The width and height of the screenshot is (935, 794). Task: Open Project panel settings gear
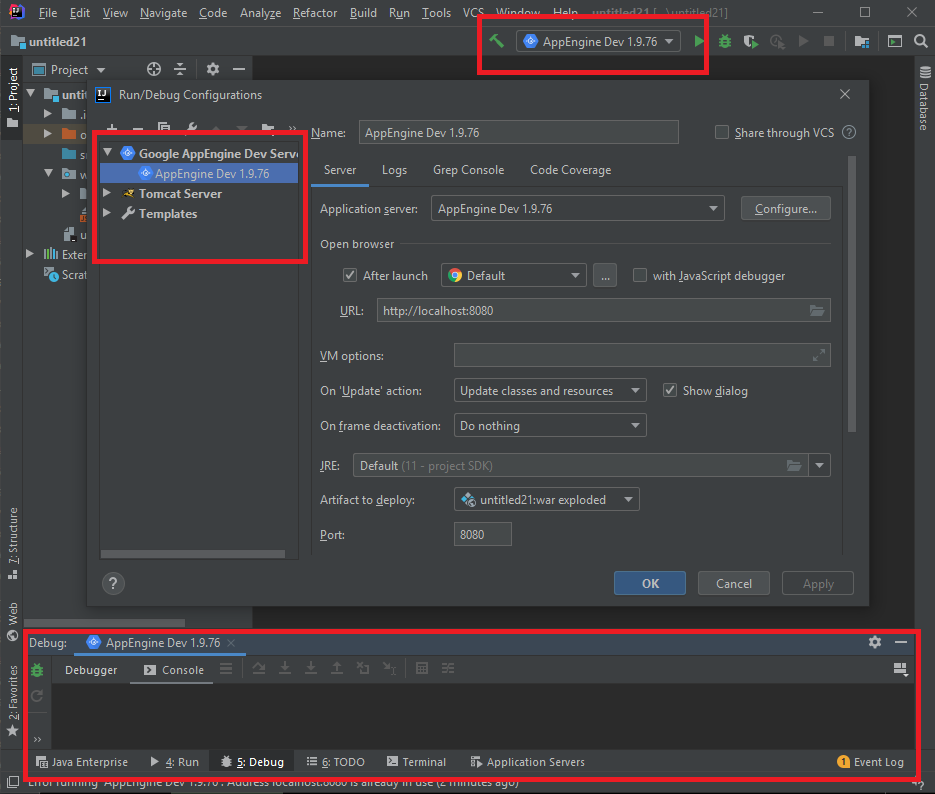(213, 69)
